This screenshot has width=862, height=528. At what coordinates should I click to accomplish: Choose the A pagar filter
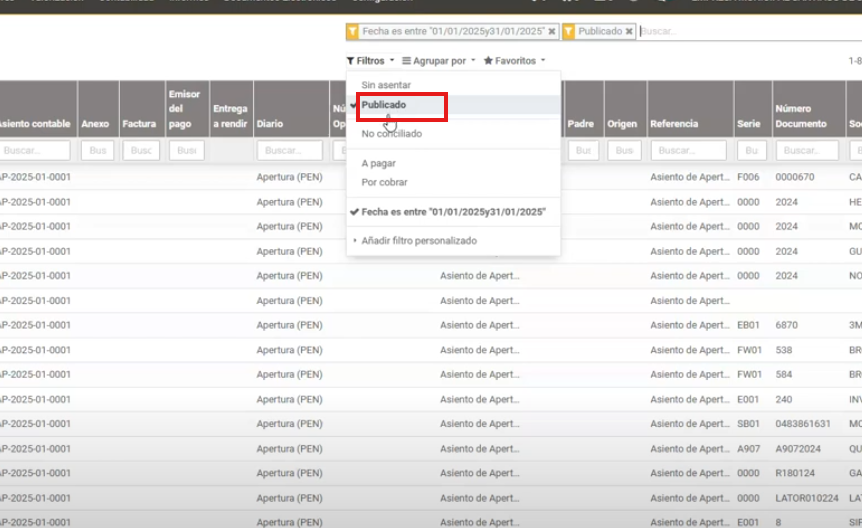tap(378, 163)
